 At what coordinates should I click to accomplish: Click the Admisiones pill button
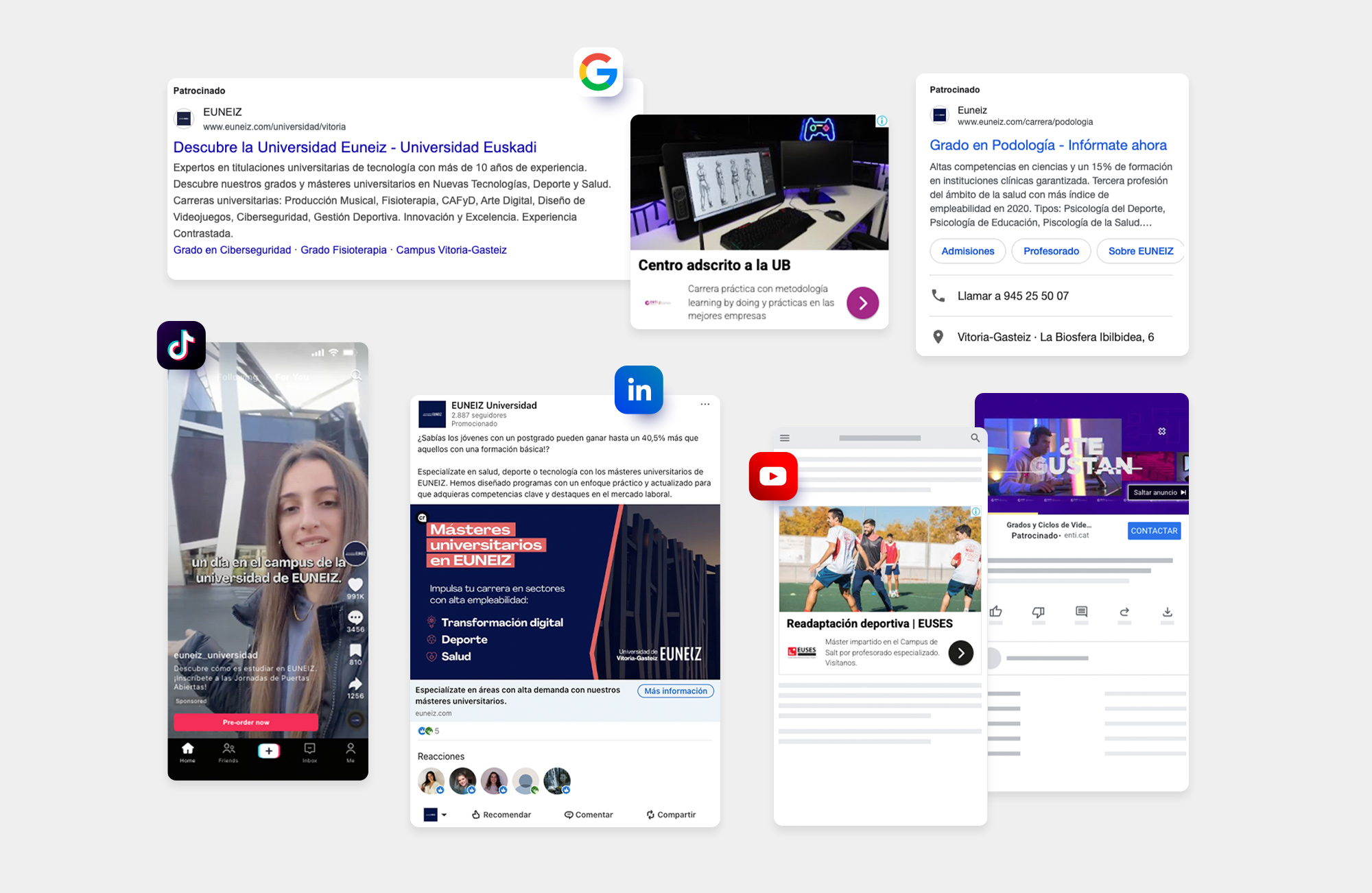pyautogui.click(x=967, y=251)
